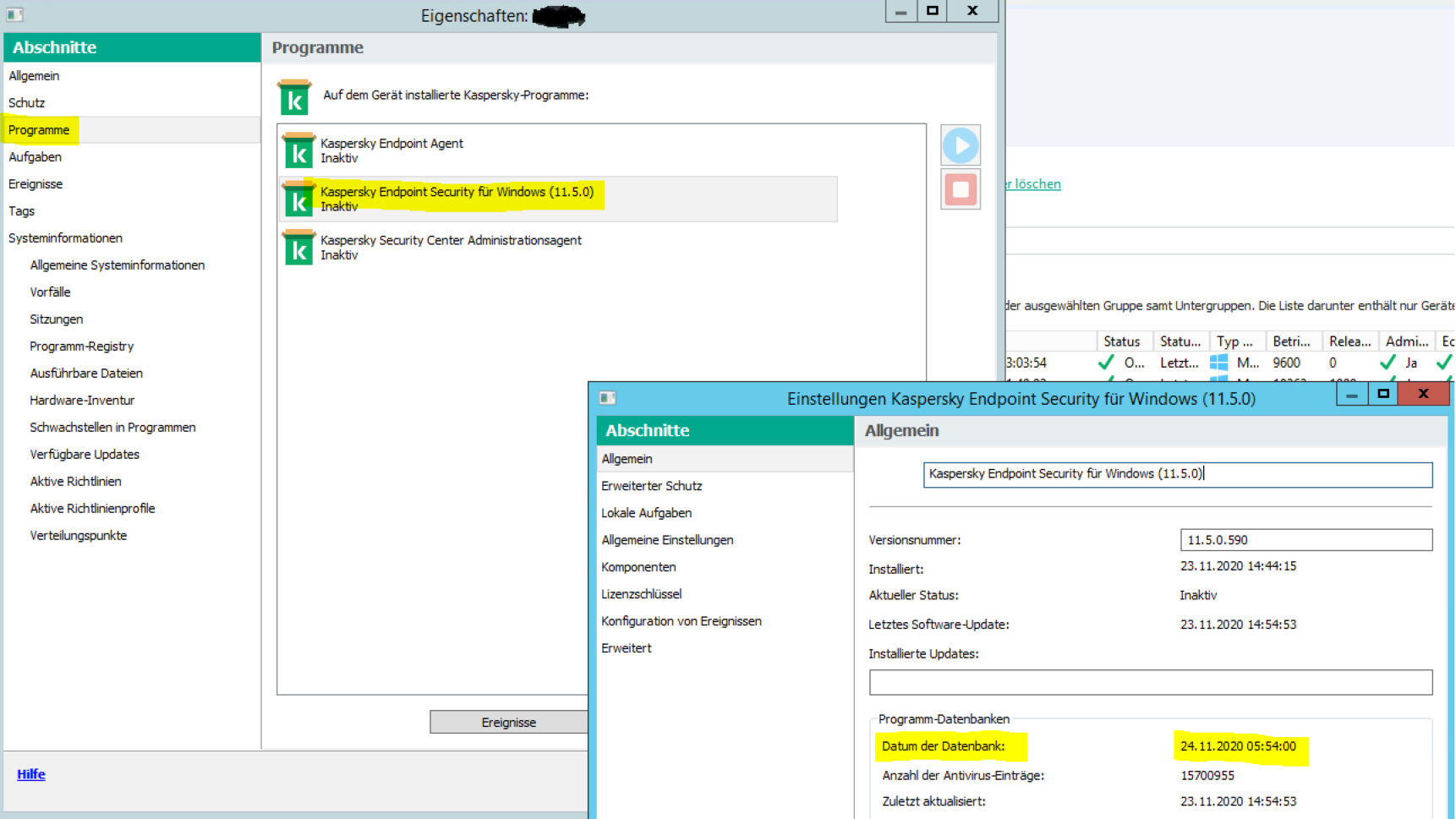Click Aktueller Status value Inaktiv
This screenshot has height=819, width=1456.
point(1198,596)
